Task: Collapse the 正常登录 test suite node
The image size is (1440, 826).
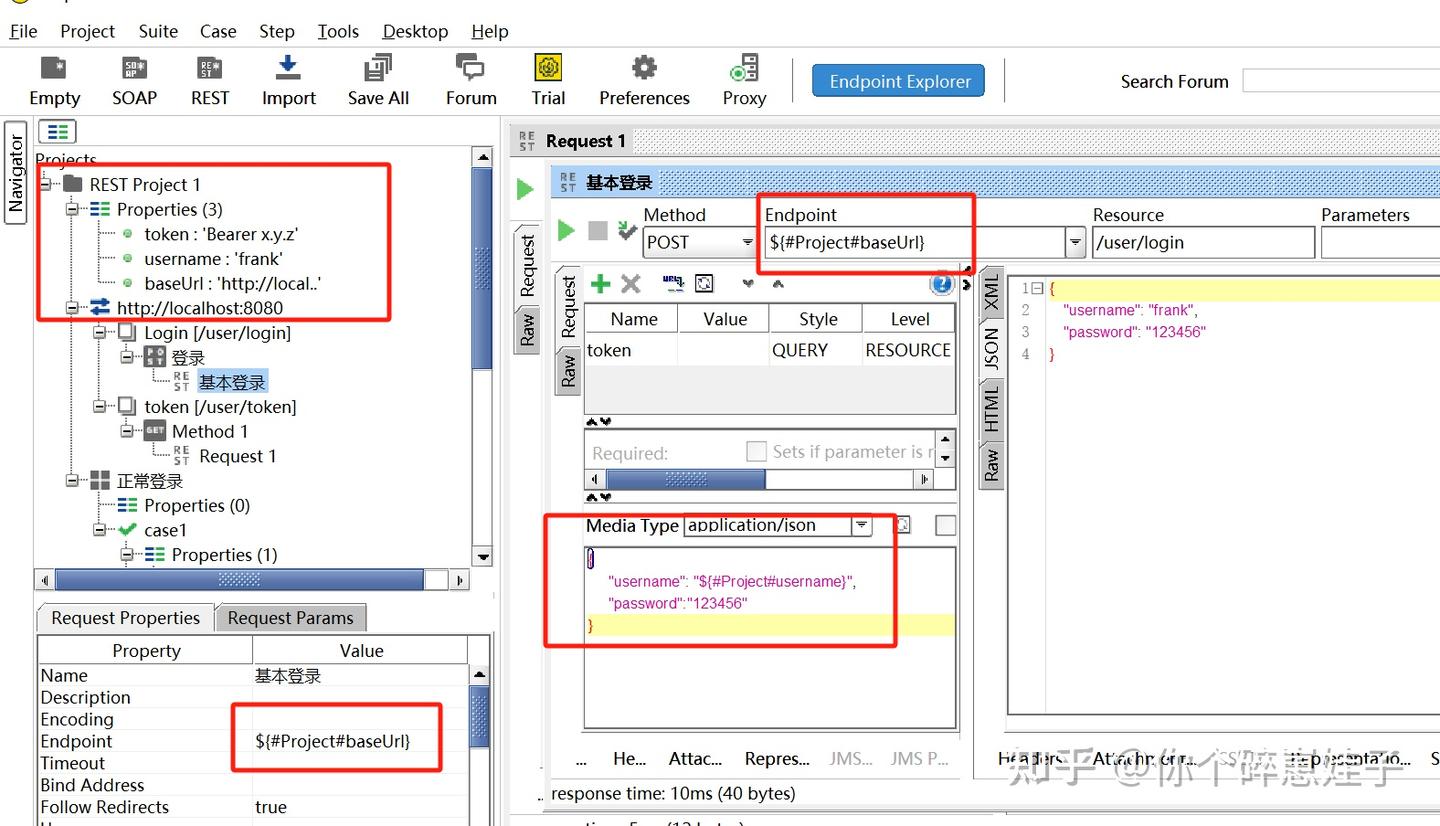Action: tap(73, 481)
